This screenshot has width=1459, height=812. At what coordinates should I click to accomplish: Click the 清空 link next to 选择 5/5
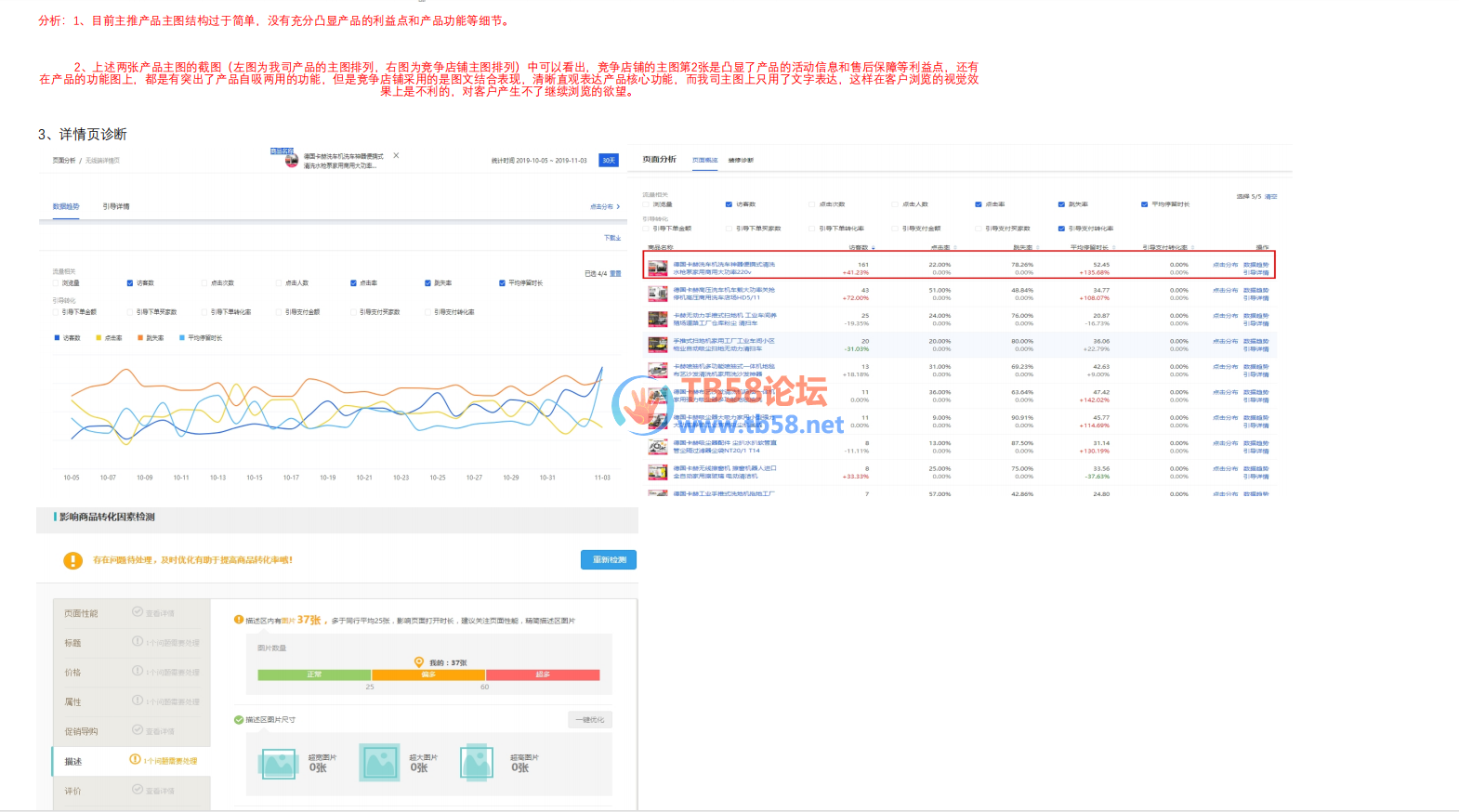pyautogui.click(x=1271, y=197)
